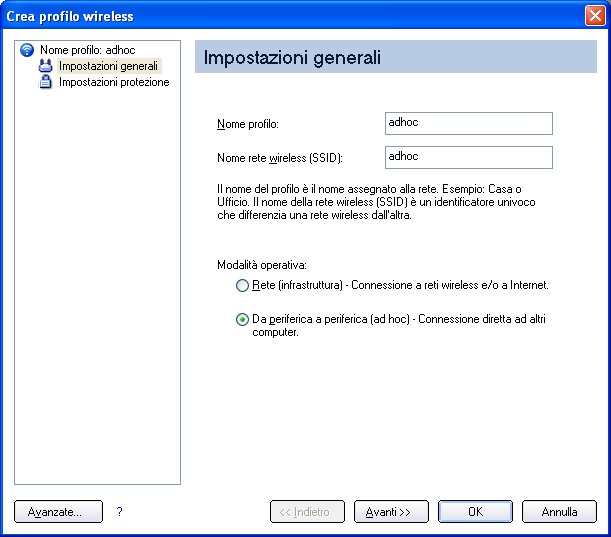Select the Nome profilo: adhoc tree root
The height and width of the screenshot is (537, 611).
click(x=88, y=50)
